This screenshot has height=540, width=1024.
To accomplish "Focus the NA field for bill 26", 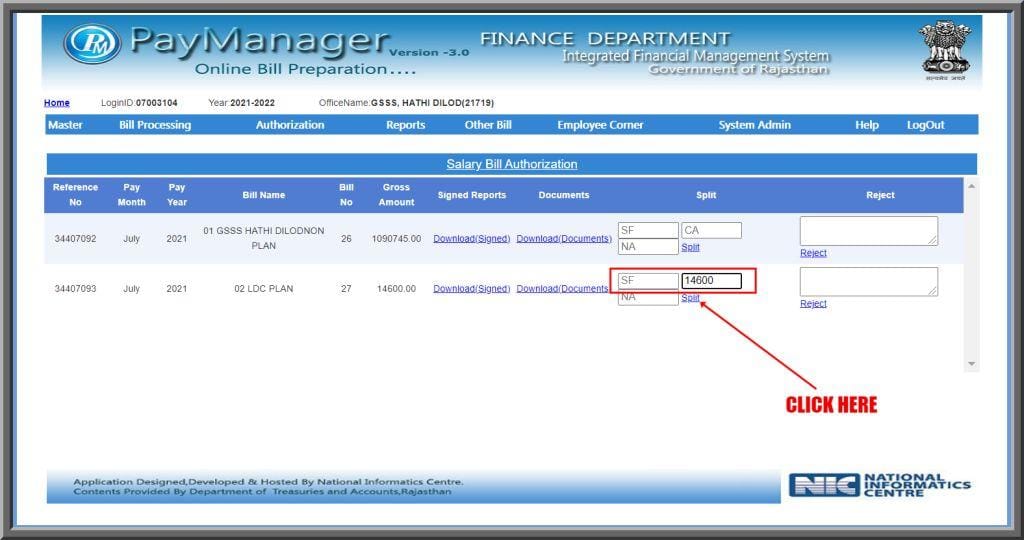I will click(x=648, y=246).
